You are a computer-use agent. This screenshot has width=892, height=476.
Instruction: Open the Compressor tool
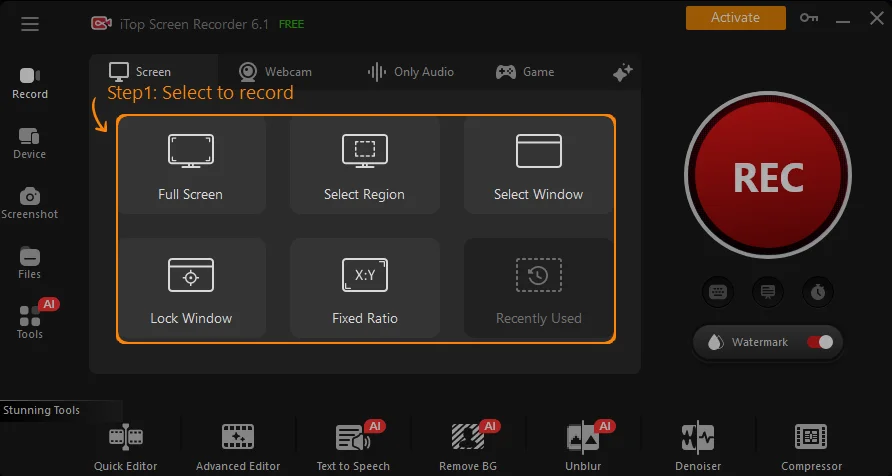click(x=811, y=445)
